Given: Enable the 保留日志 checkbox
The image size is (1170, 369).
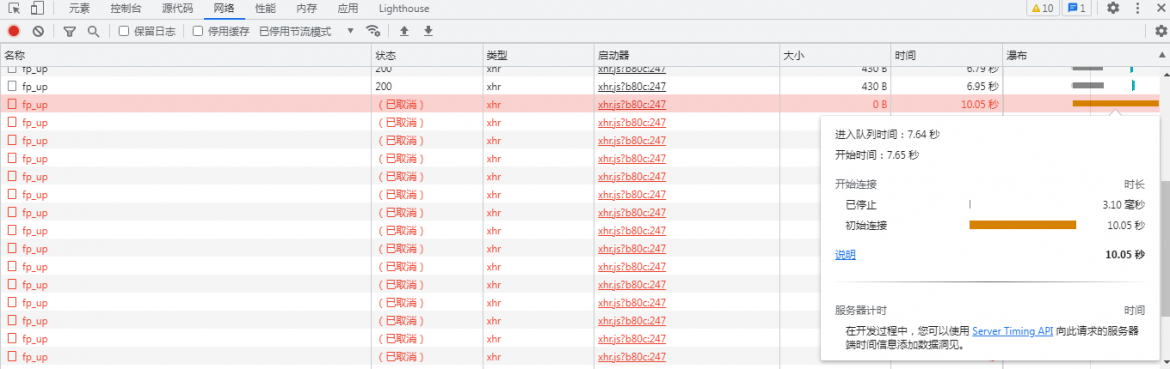Looking at the screenshot, I should [x=124, y=31].
